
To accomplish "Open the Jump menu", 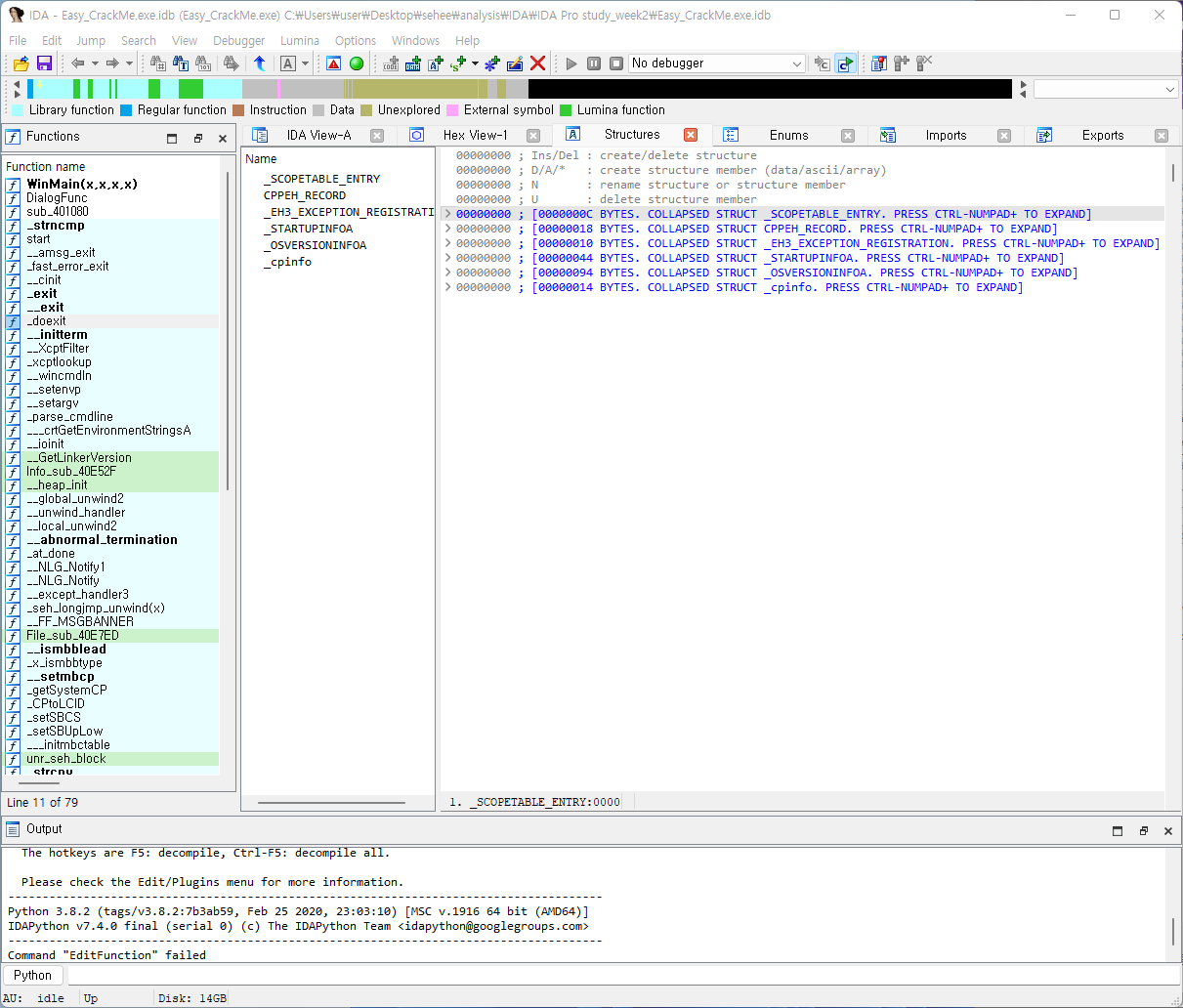I will coord(91,40).
